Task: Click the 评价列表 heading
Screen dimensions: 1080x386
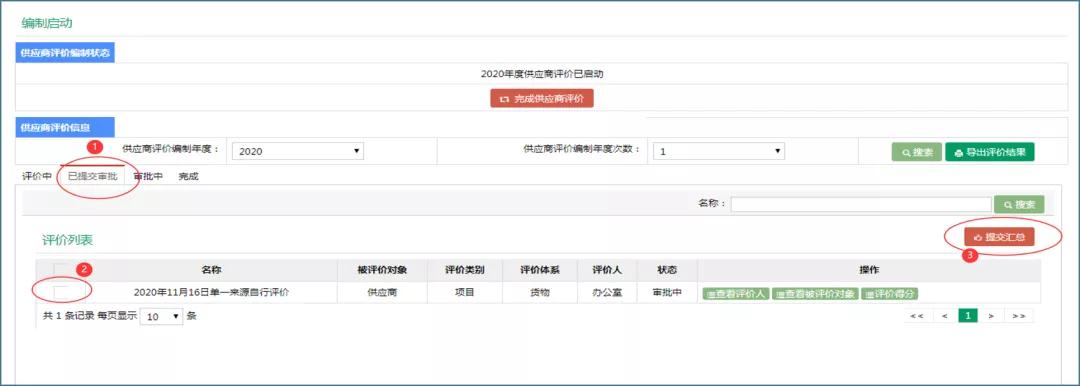Action: point(68,240)
